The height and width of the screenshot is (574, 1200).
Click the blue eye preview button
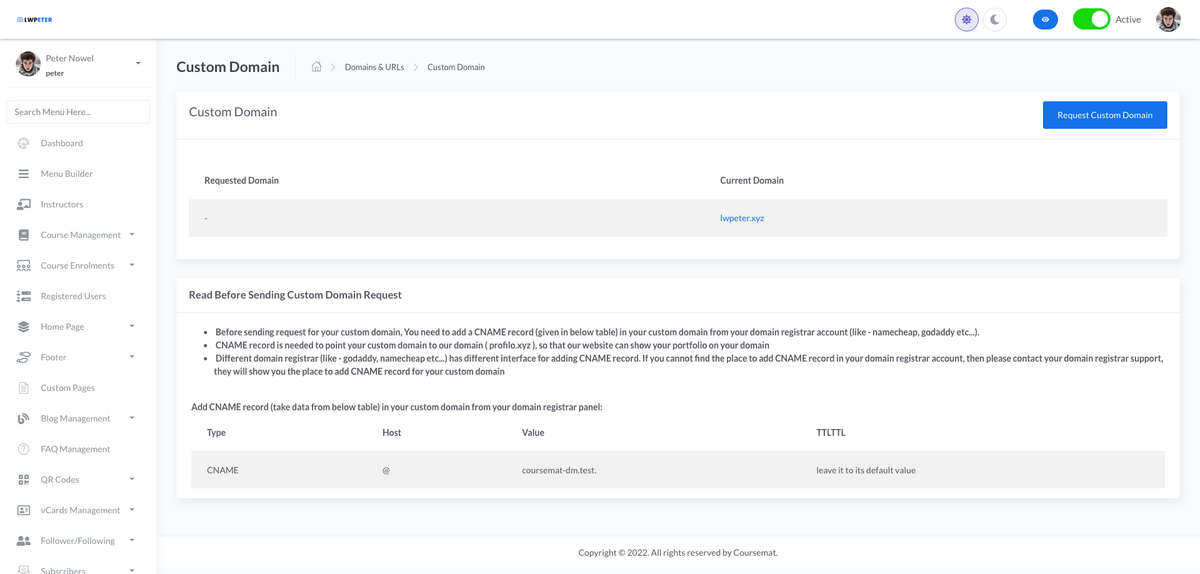coord(1045,19)
